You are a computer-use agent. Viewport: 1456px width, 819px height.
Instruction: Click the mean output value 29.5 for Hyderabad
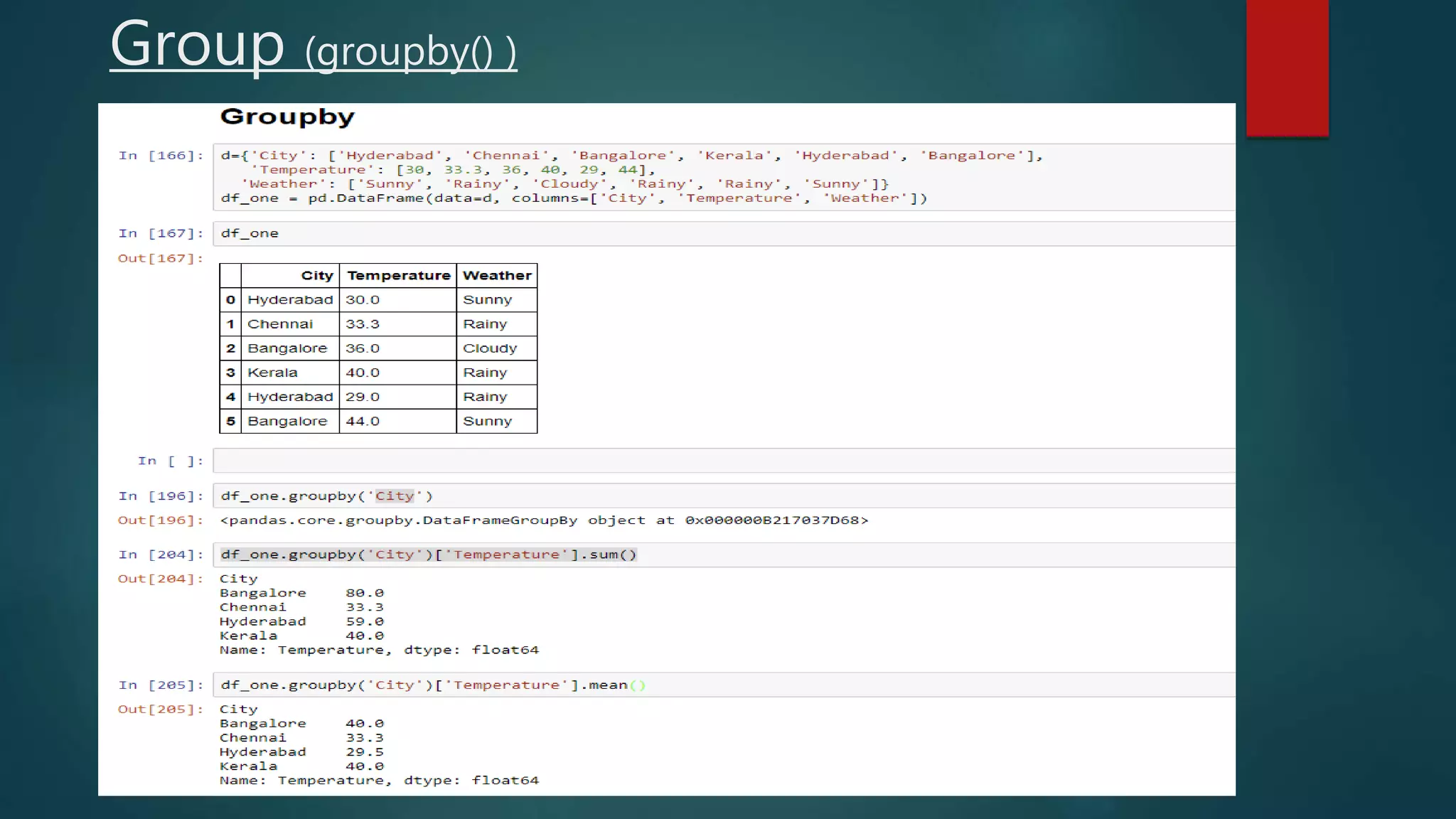365,752
